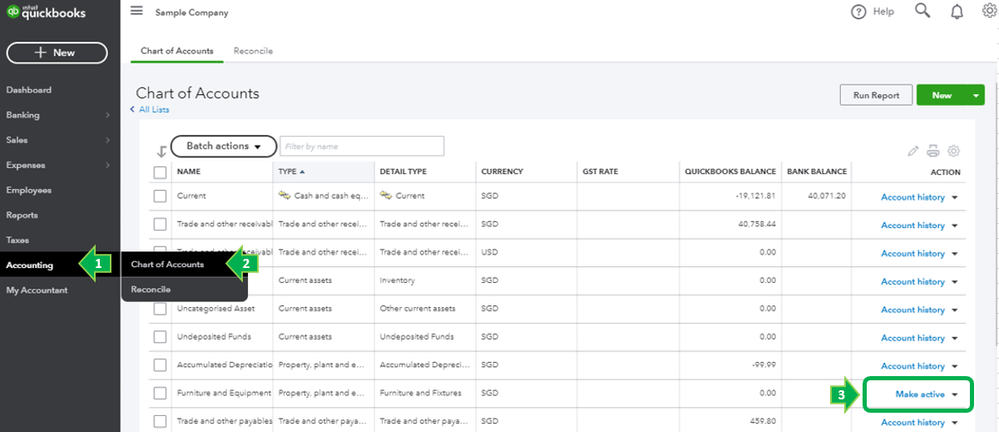Open the notifications bell
This screenshot has height=432, width=999.
957,12
